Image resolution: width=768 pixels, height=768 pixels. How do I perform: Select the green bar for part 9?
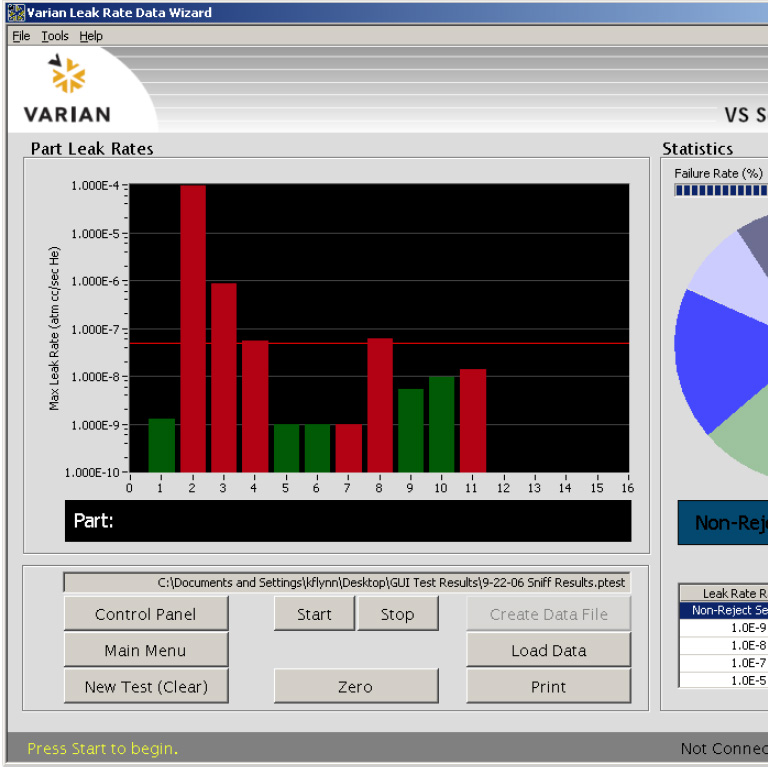[x=411, y=431]
